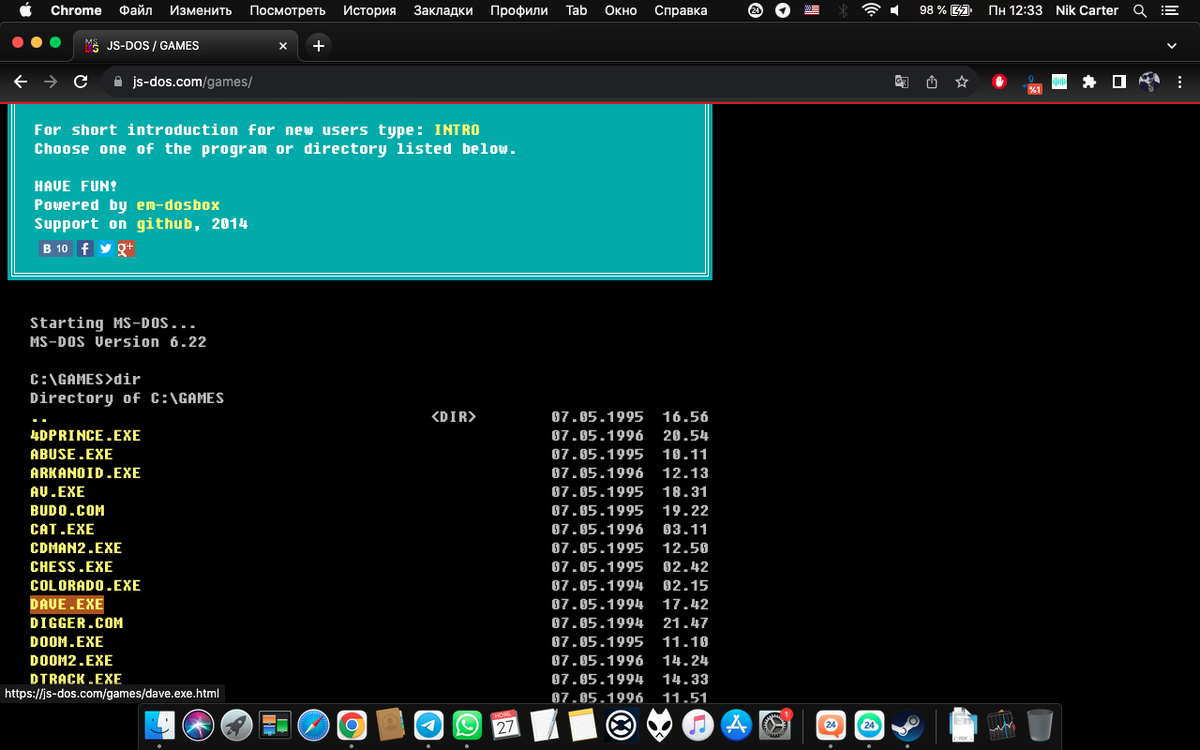Open System Preferences in the Dock
The height and width of the screenshot is (750, 1200).
pyautogui.click(x=776, y=724)
